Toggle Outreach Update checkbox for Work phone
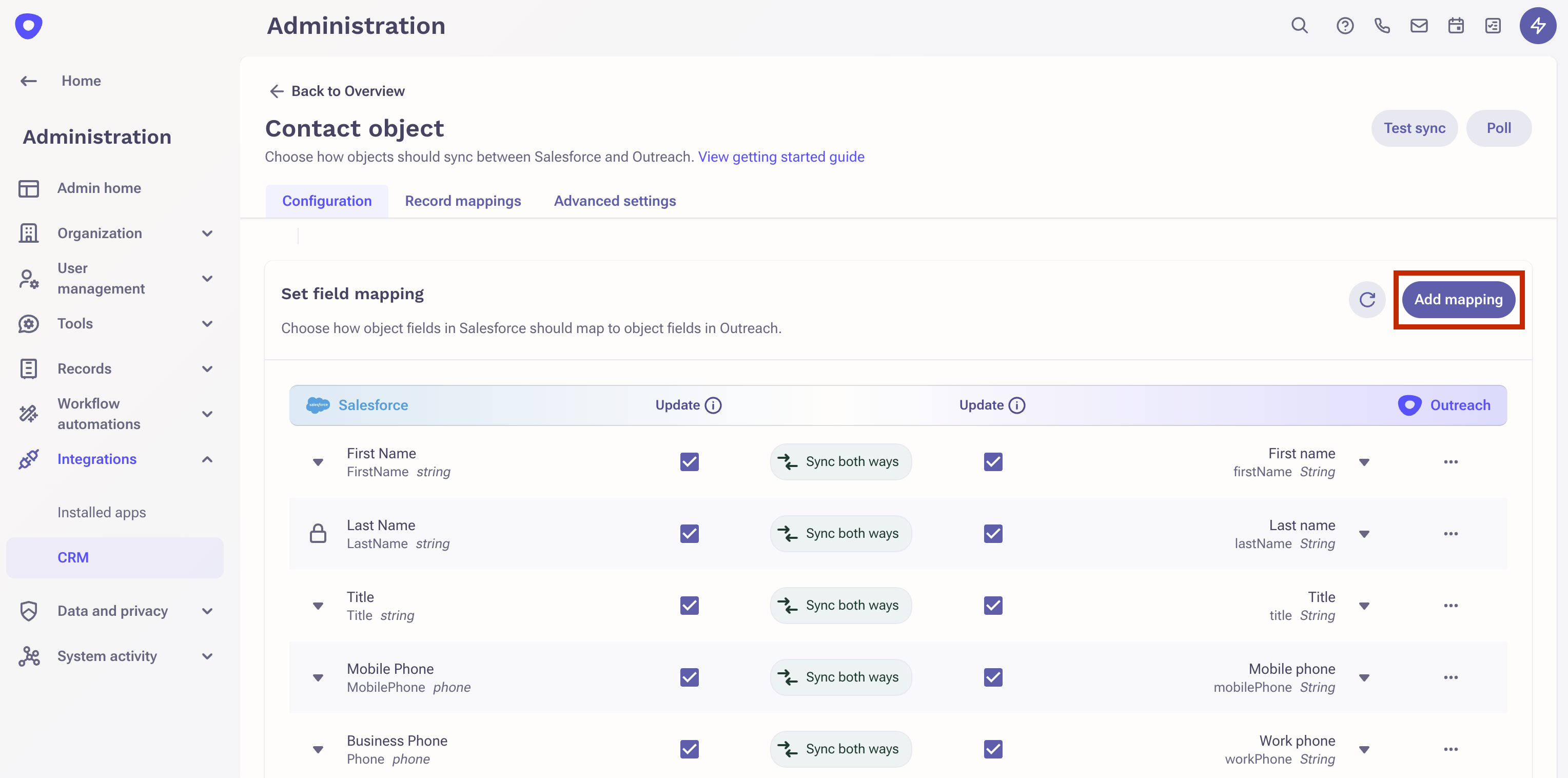1568x778 pixels. coord(993,749)
